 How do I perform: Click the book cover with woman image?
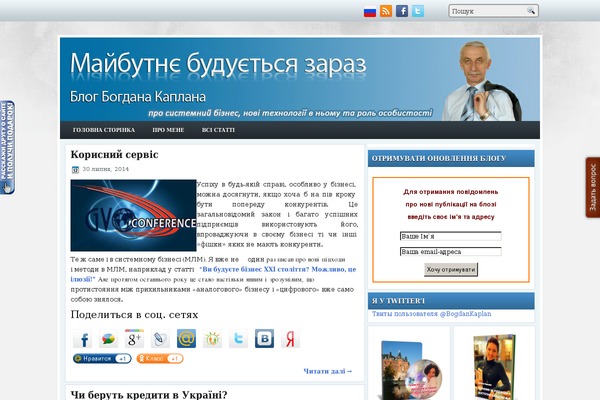pyautogui.click(x=494, y=367)
